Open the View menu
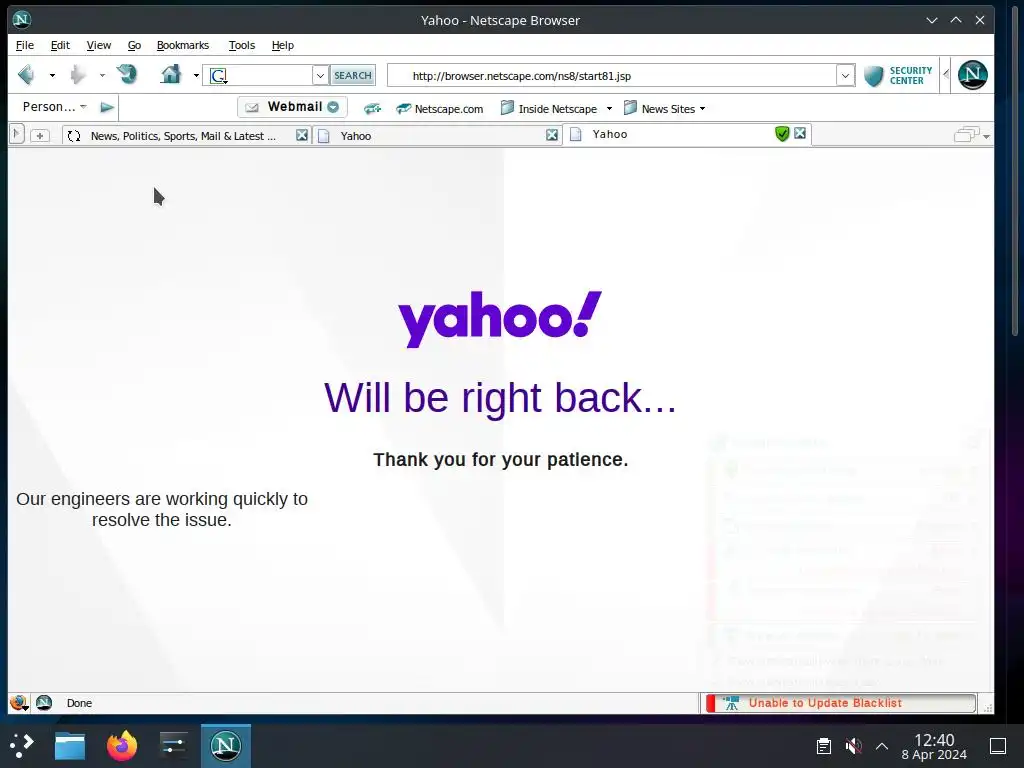 [99, 45]
